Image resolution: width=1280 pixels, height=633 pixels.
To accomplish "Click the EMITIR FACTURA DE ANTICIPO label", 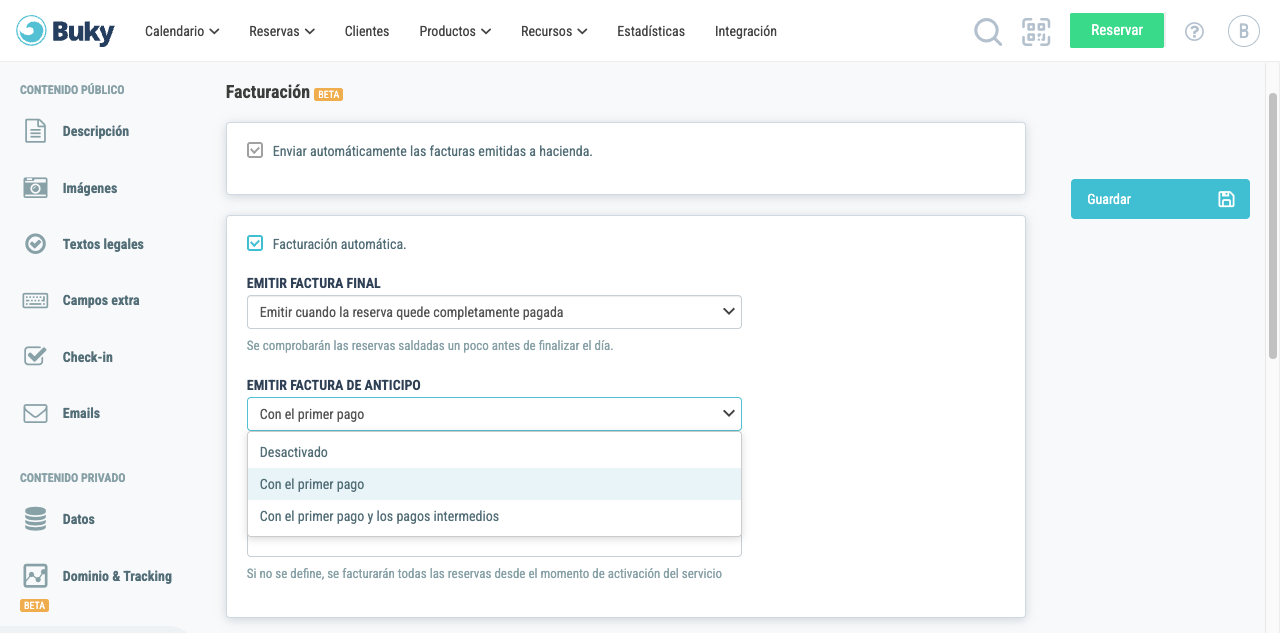I will [334, 385].
